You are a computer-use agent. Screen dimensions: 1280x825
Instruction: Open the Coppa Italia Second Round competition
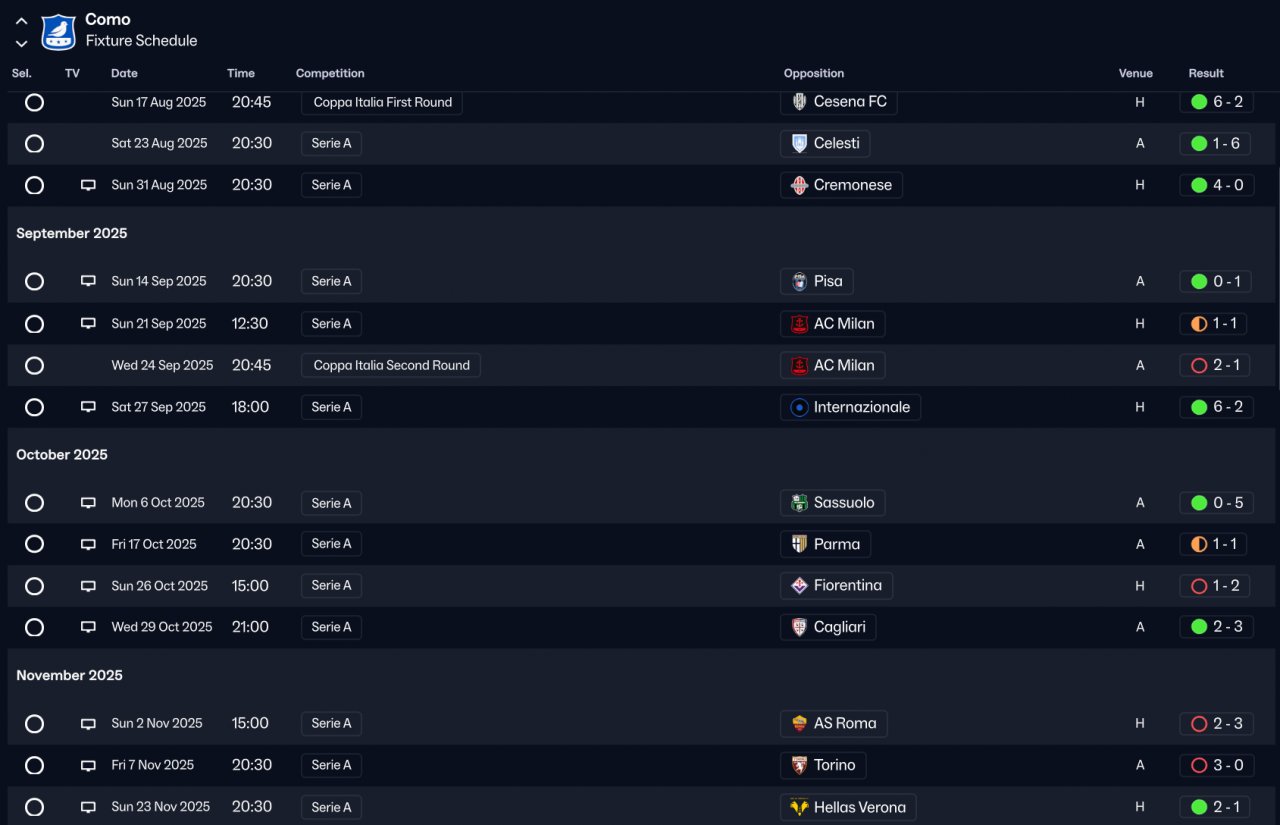(391, 366)
